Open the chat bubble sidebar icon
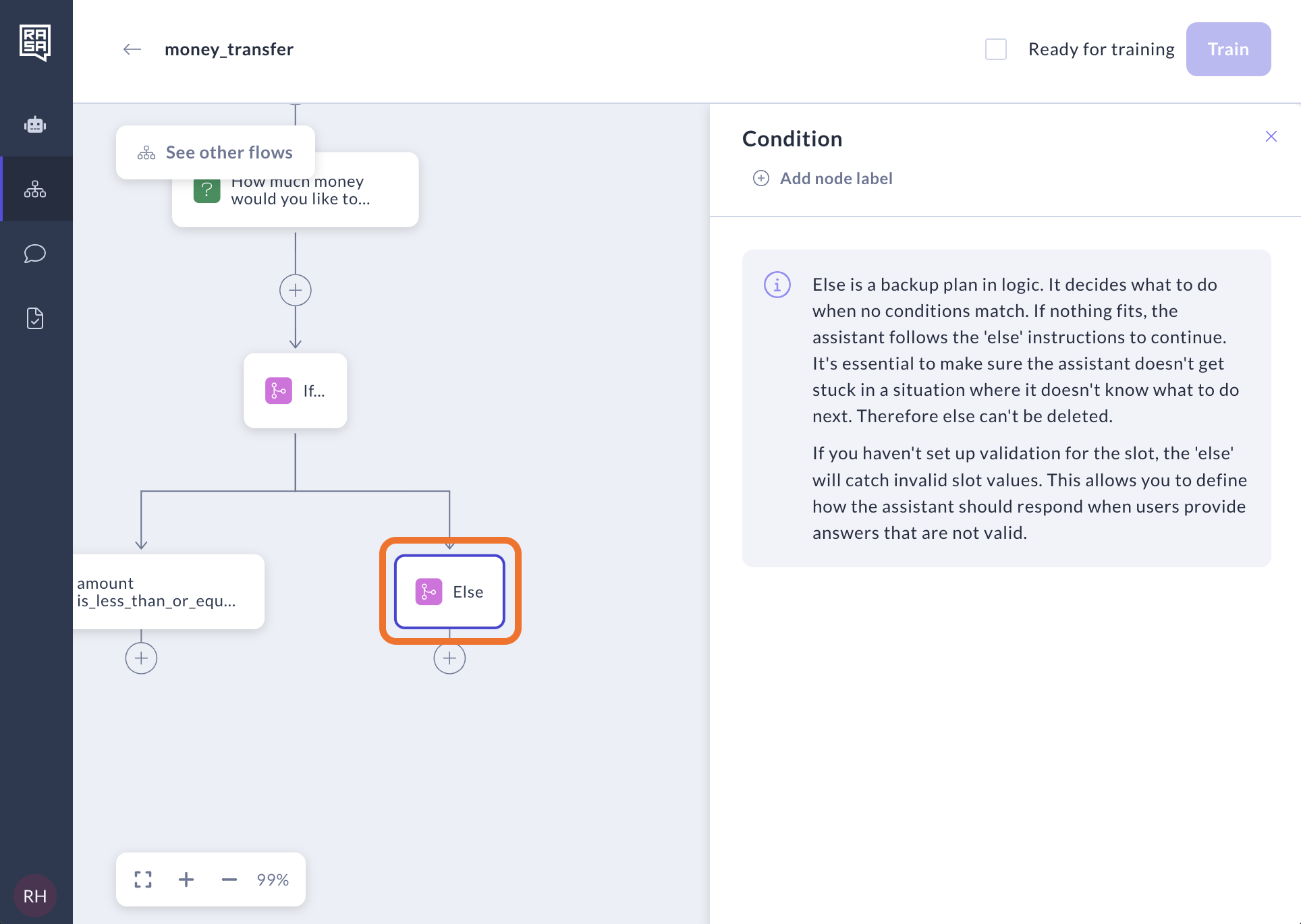1301x924 pixels. (x=35, y=254)
